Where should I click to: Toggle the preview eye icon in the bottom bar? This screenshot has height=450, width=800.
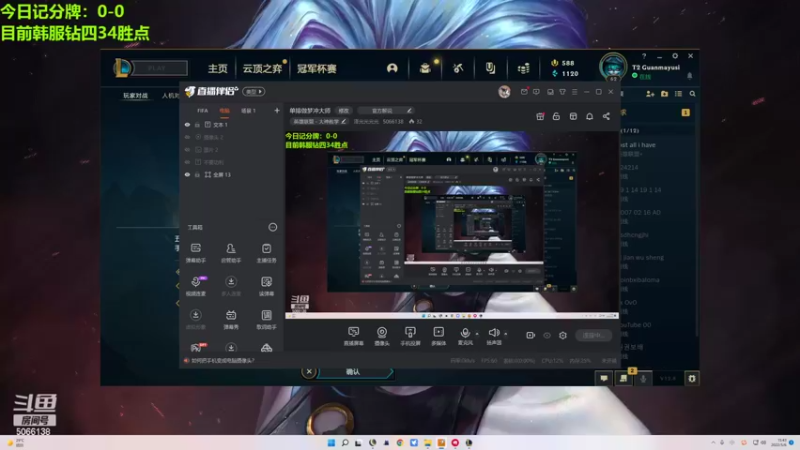[x=547, y=335]
